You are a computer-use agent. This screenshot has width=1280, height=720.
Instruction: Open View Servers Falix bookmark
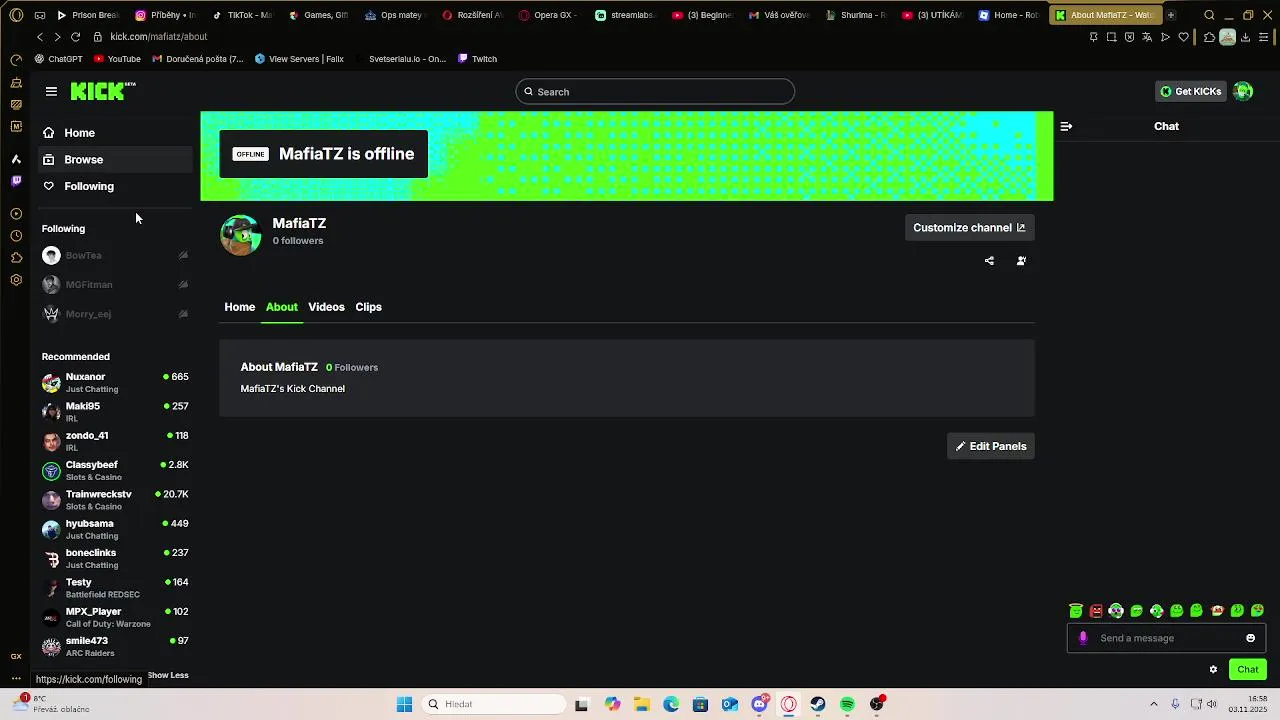click(299, 59)
